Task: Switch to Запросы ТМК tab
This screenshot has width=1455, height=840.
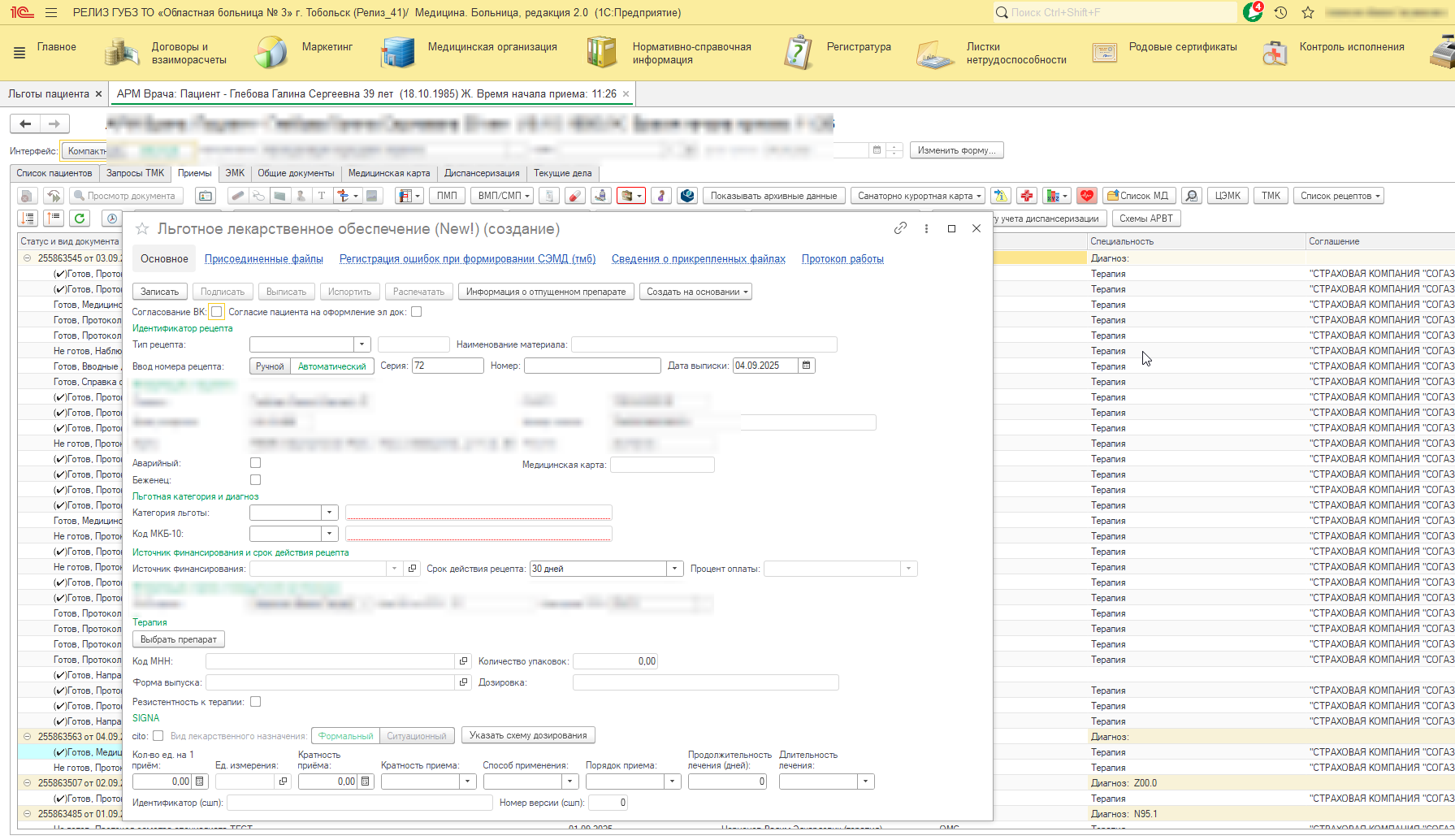Action: (135, 173)
